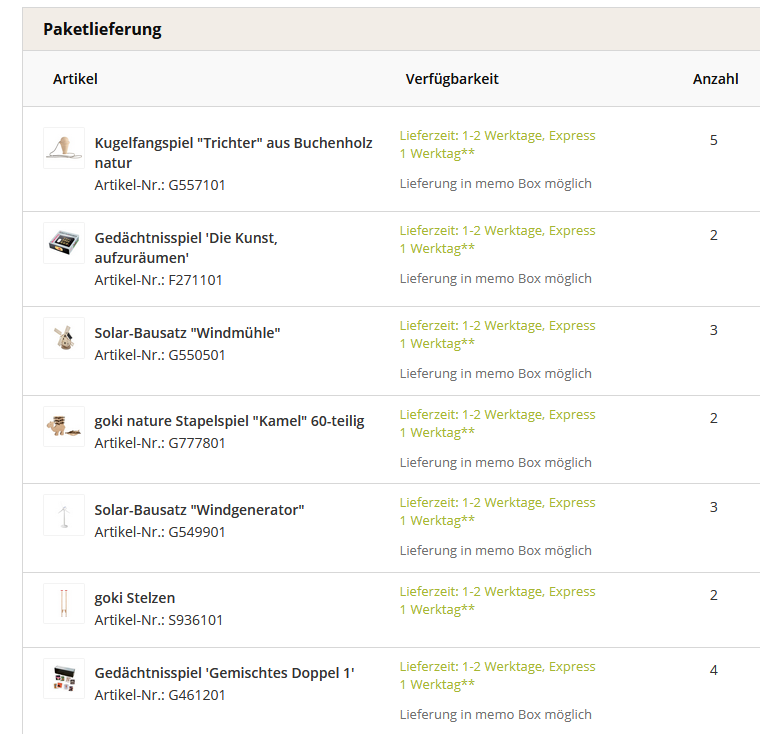
Task: Open the goki Stelzen title link
Action: click(135, 598)
